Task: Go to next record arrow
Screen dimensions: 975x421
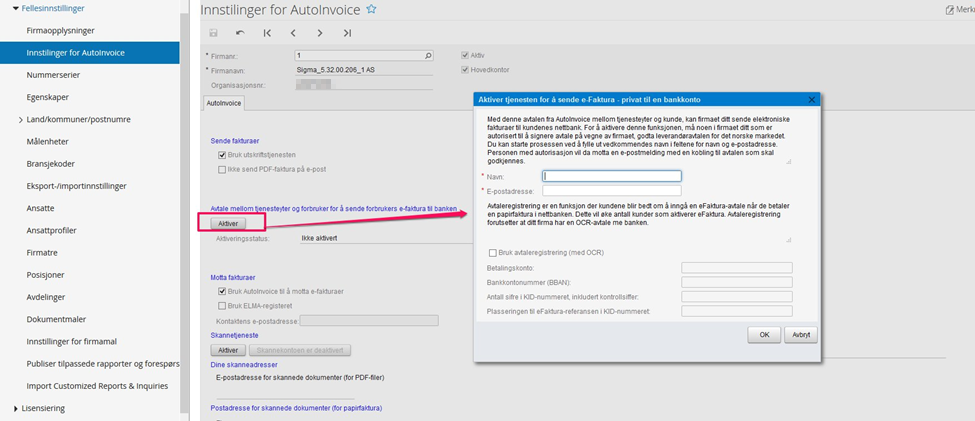Action: 320,34
